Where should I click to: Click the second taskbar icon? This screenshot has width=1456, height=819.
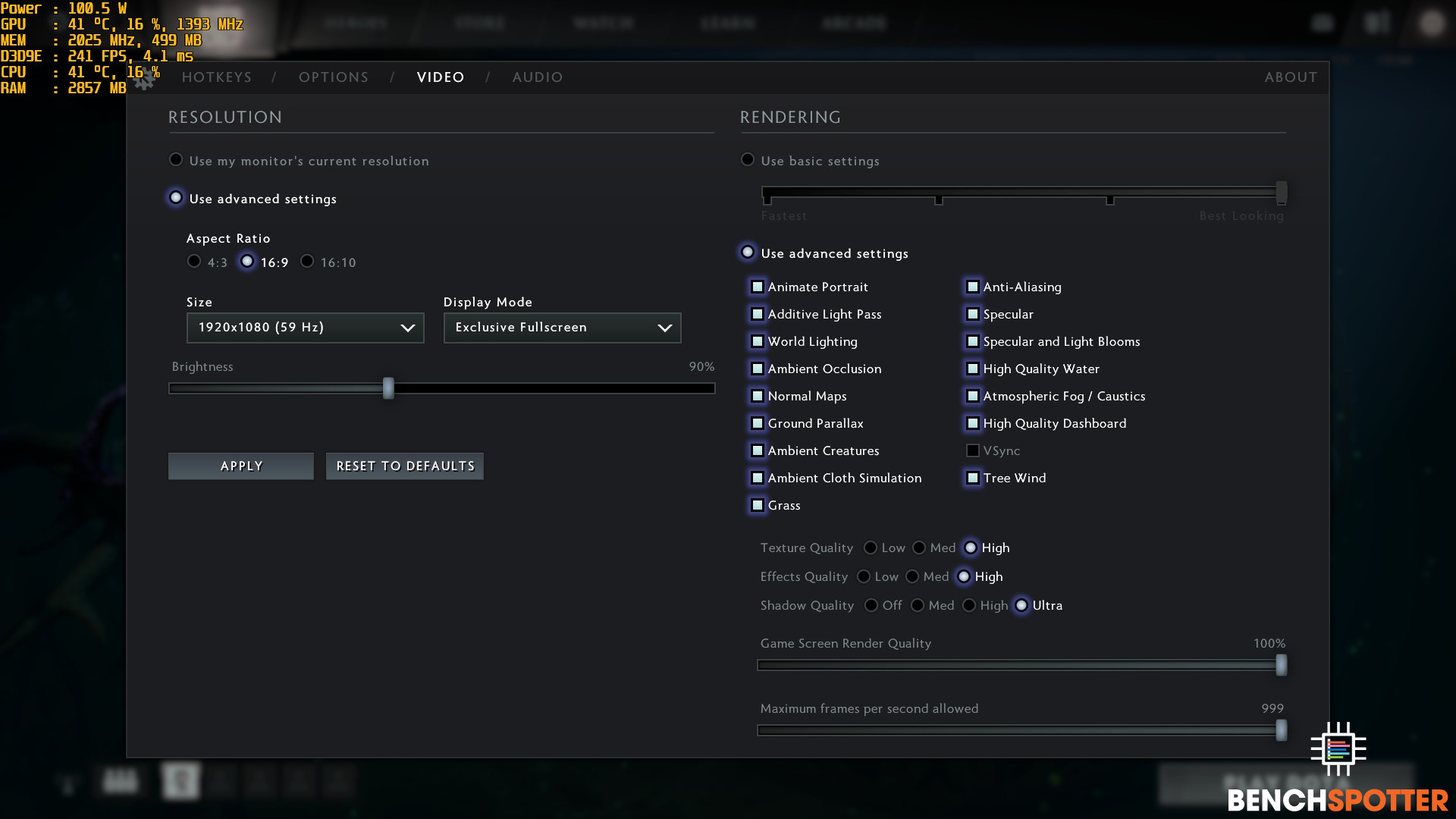pos(182,782)
